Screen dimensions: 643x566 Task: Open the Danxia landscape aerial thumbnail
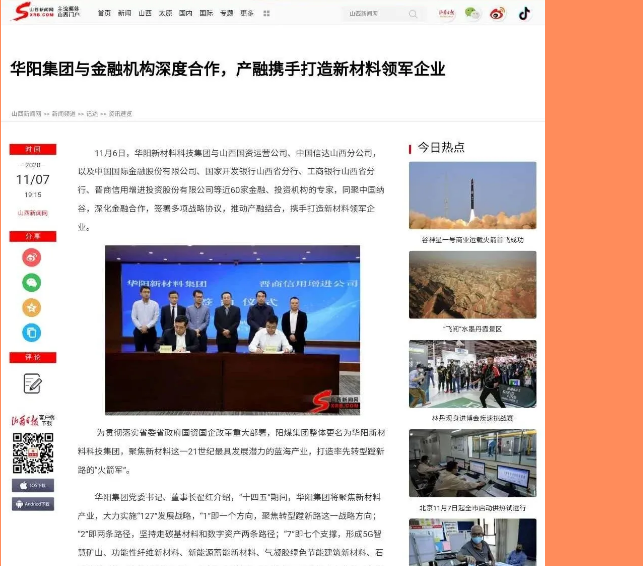click(x=472, y=285)
